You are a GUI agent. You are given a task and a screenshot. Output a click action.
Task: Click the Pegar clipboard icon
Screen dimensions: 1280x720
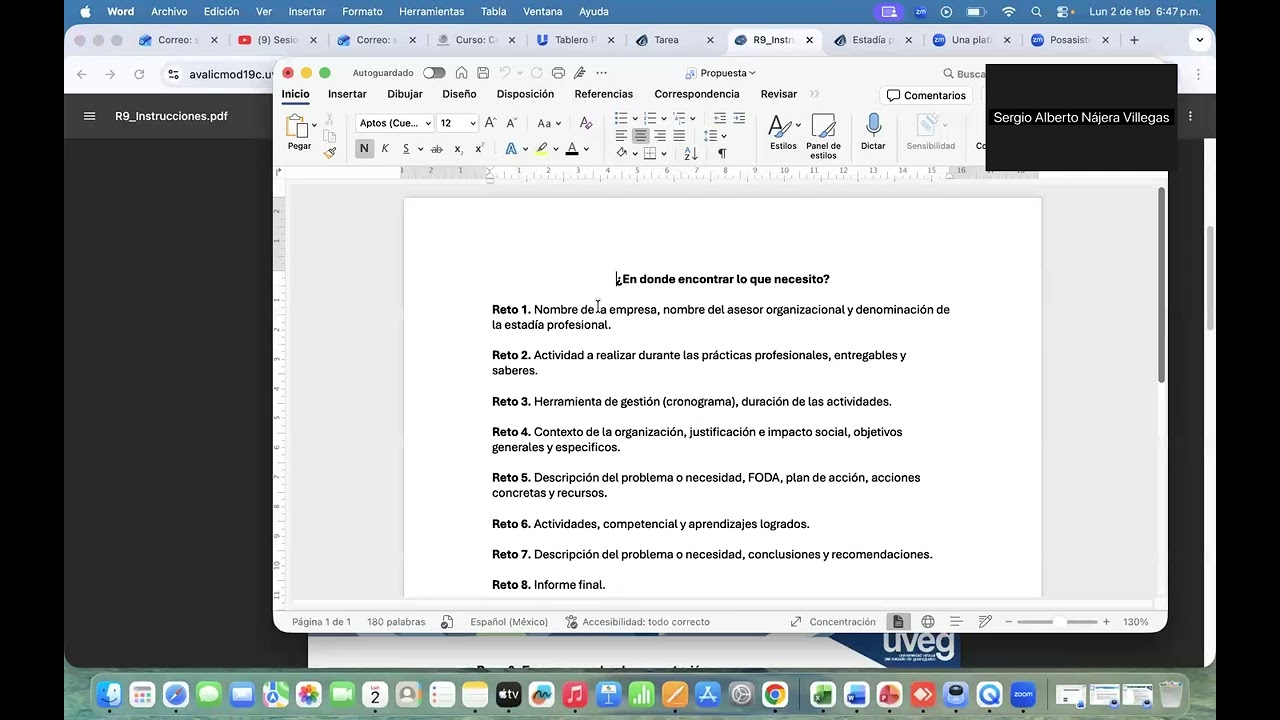[297, 126]
